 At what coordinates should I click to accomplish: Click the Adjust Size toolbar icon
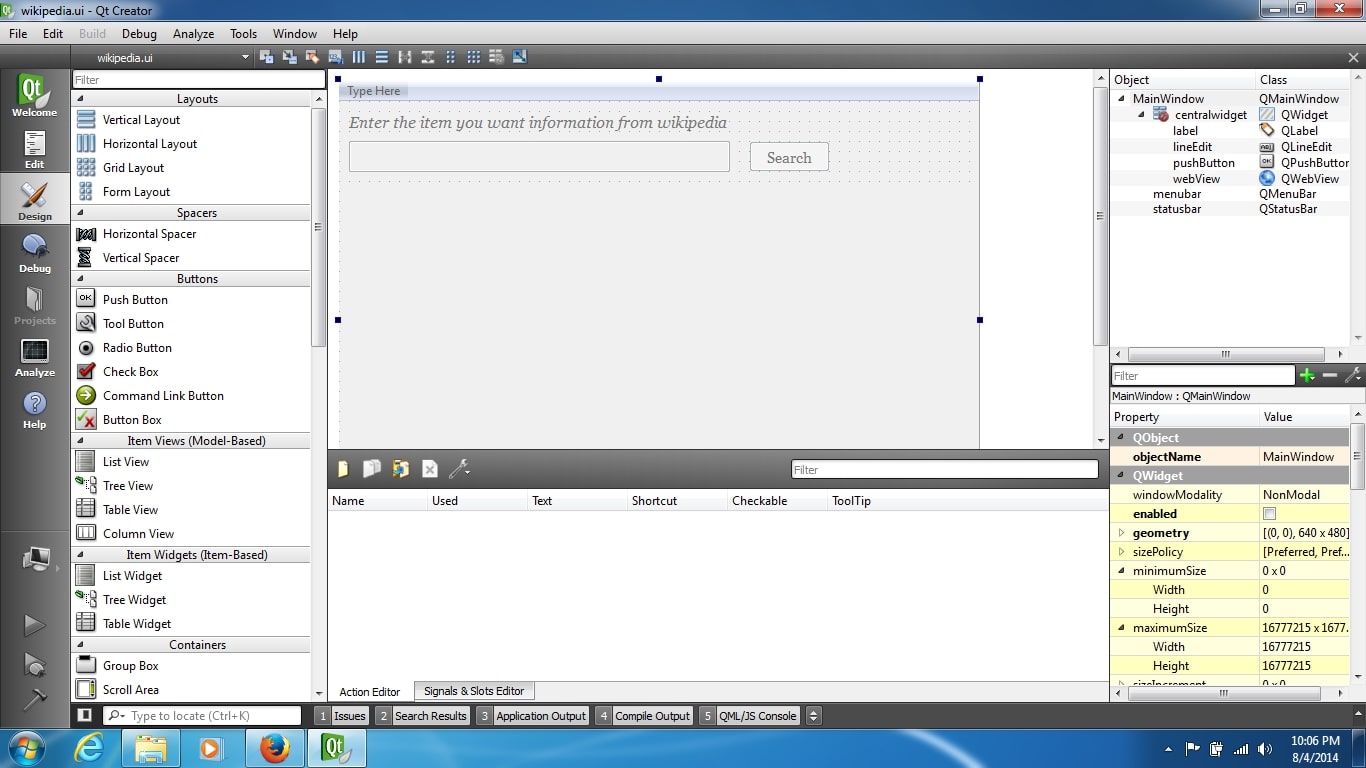[520, 57]
